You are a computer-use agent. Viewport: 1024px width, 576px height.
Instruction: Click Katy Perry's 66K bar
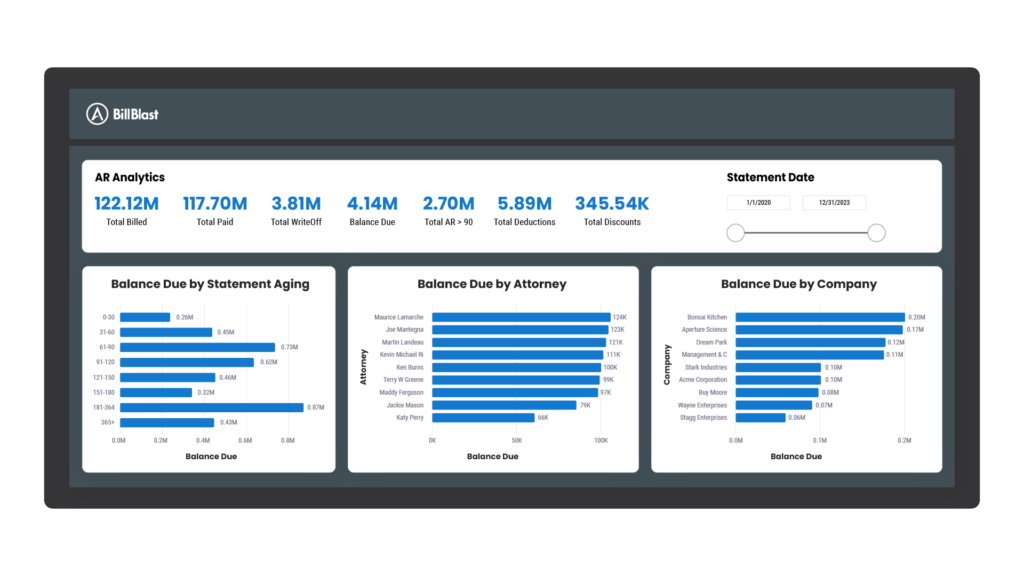483,417
